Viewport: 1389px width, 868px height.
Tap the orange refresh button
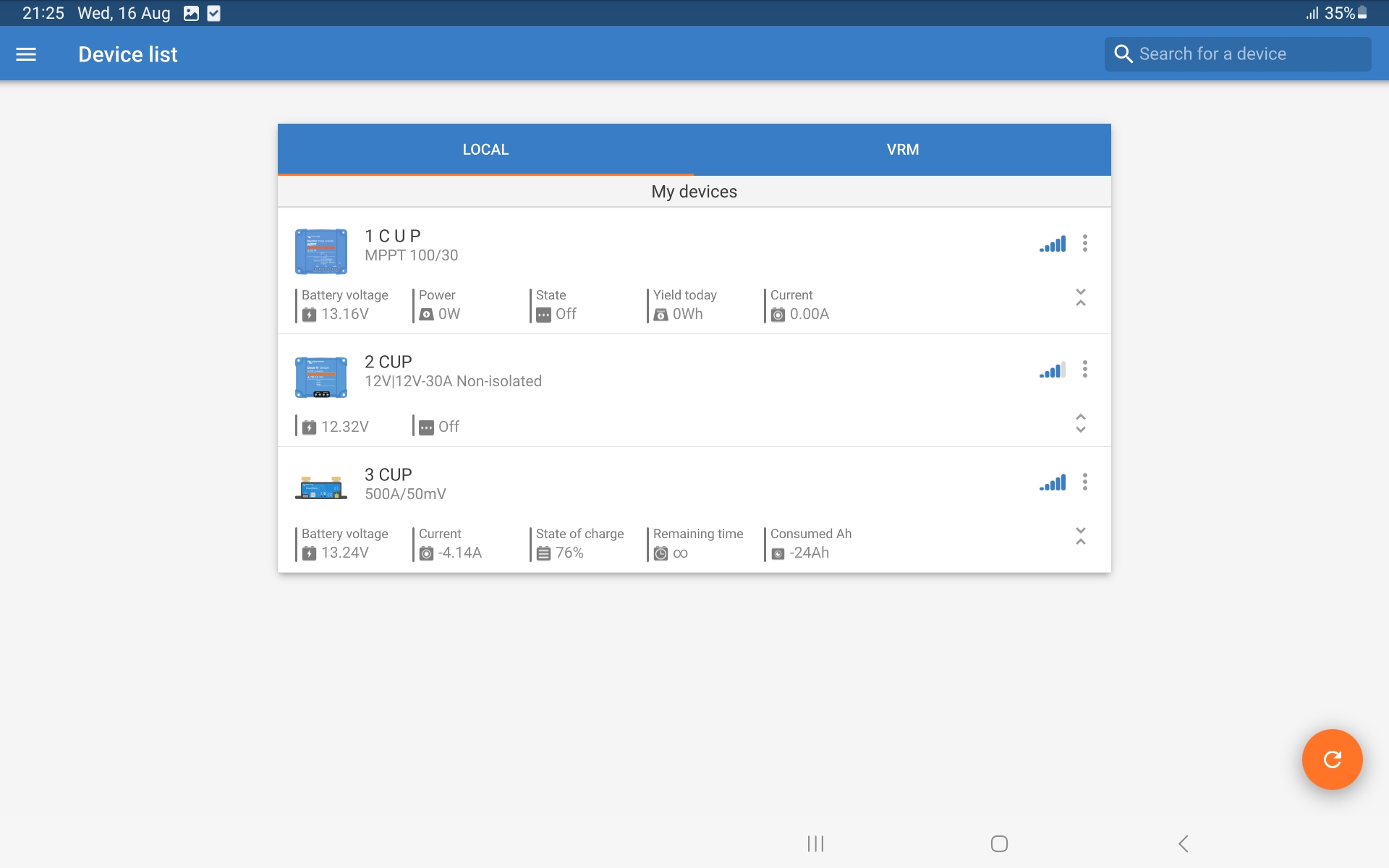[x=1332, y=759]
